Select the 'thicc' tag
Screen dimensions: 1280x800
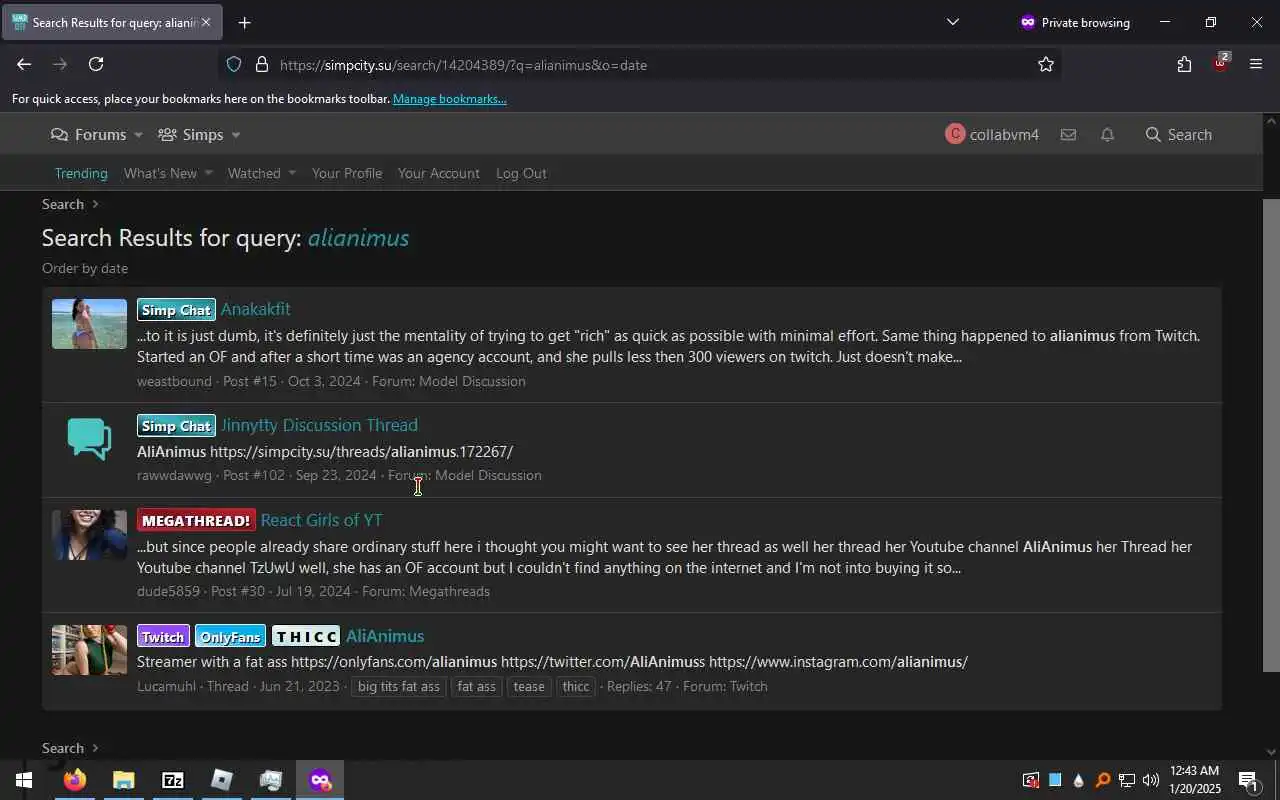point(576,687)
